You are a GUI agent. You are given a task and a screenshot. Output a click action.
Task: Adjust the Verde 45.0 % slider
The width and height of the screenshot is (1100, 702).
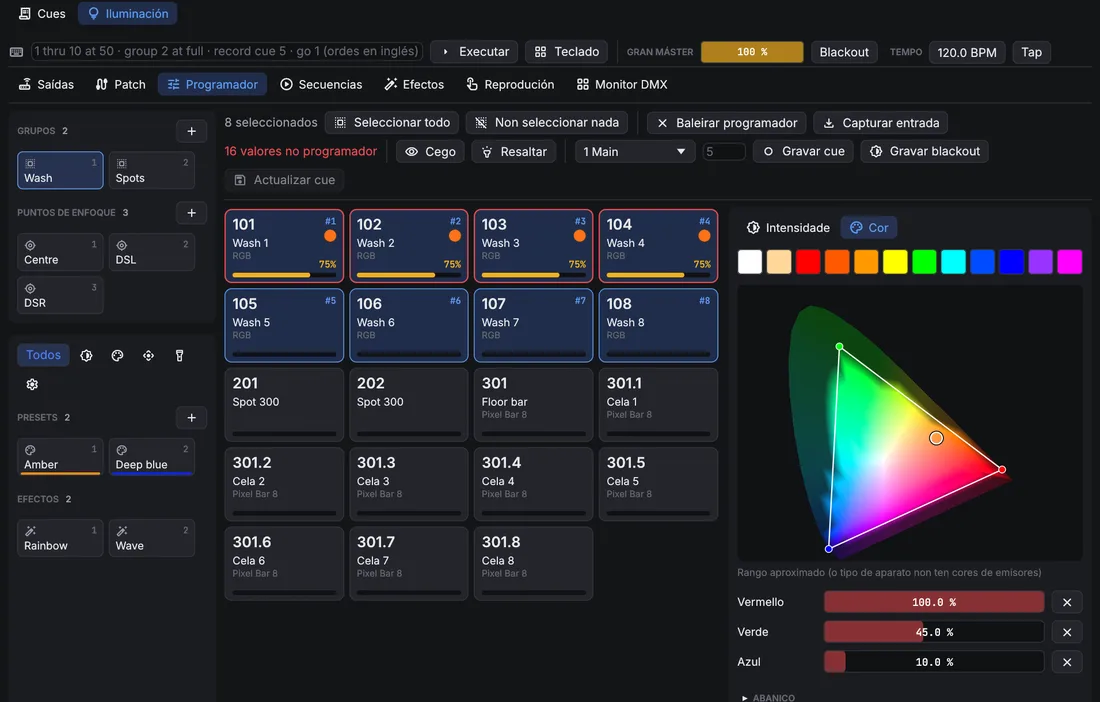tap(934, 632)
